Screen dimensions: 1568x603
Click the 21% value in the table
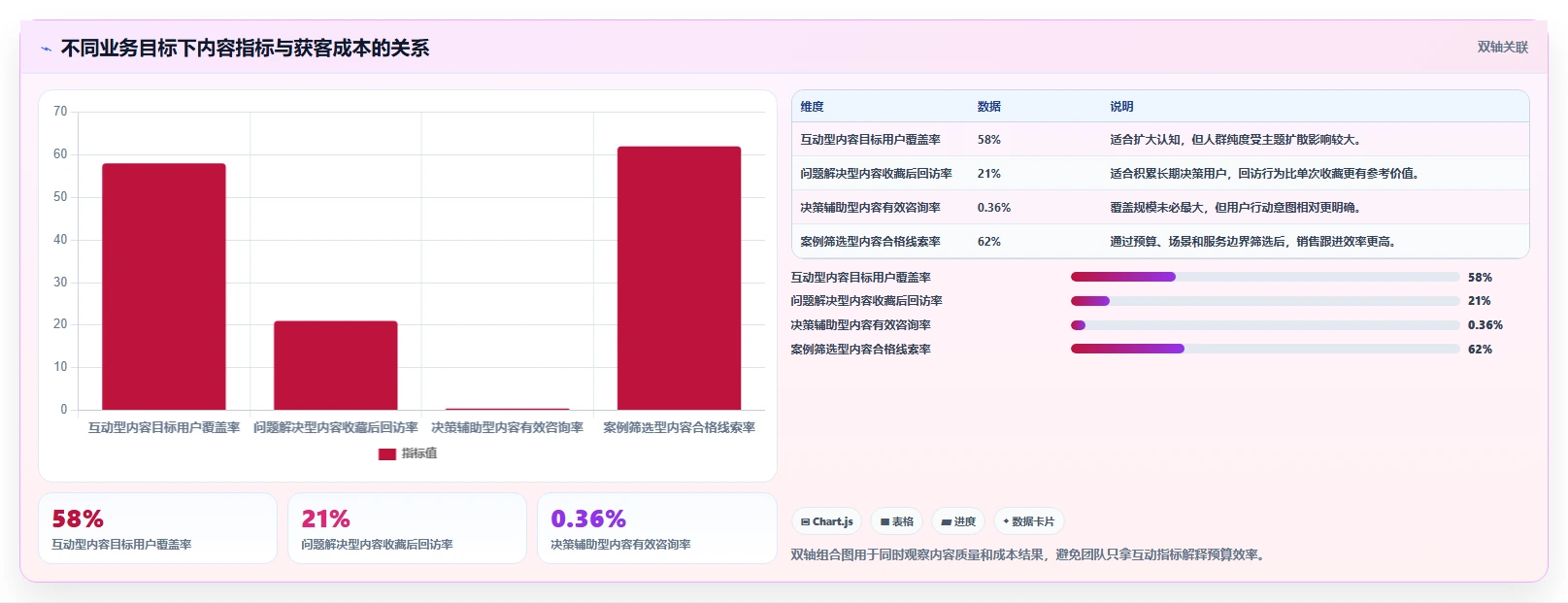988,174
